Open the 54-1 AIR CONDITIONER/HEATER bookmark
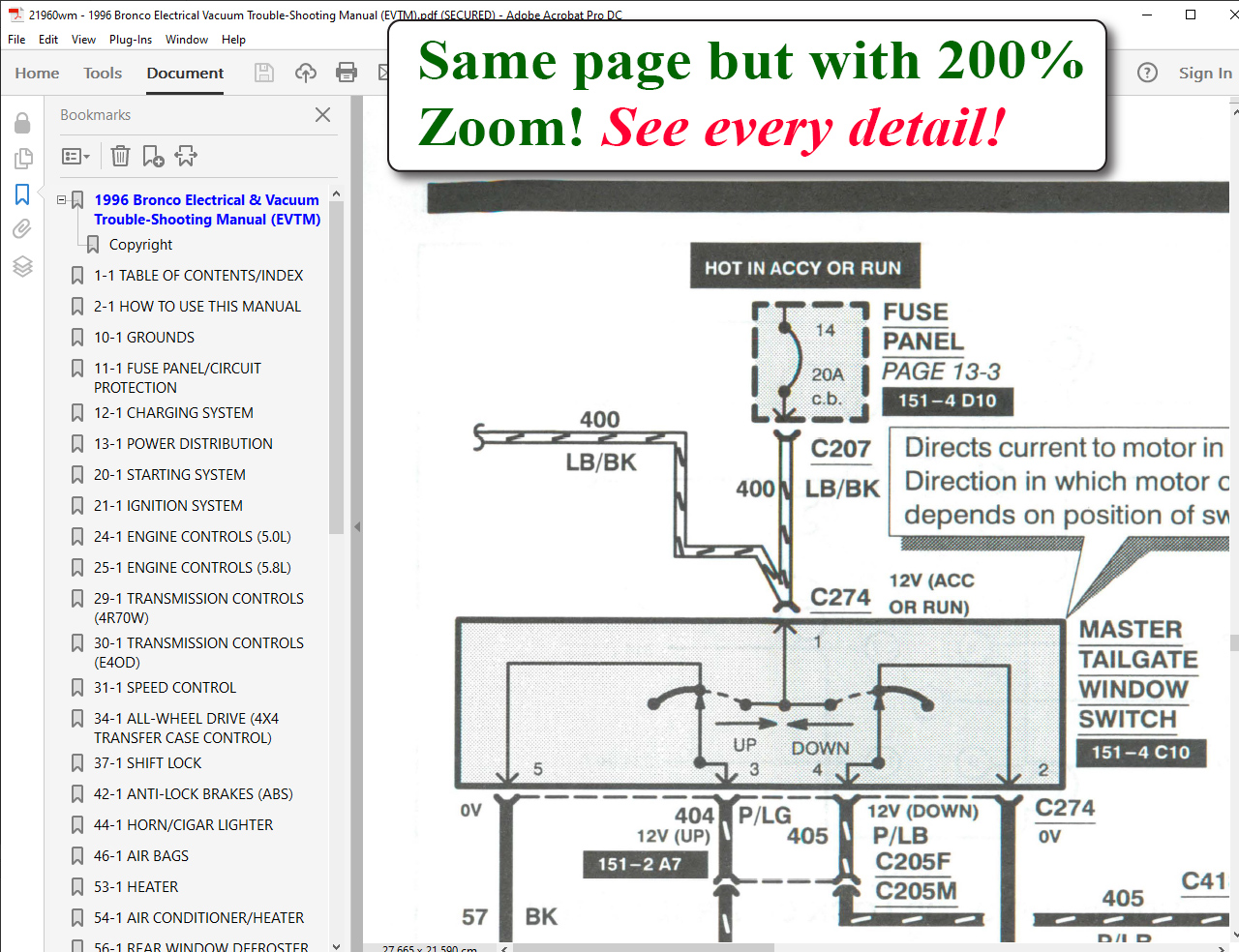Image resolution: width=1239 pixels, height=952 pixels. click(198, 918)
